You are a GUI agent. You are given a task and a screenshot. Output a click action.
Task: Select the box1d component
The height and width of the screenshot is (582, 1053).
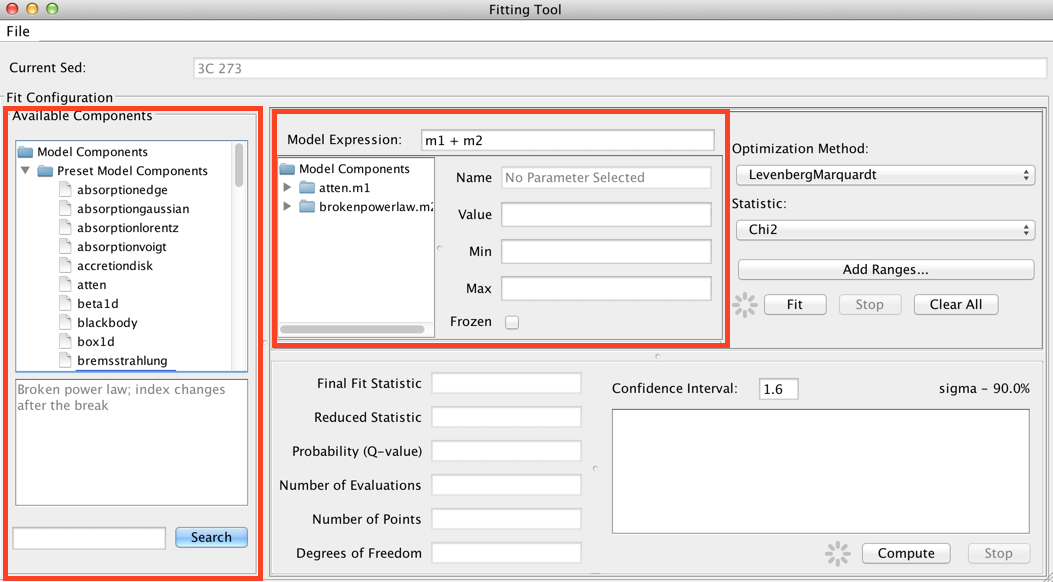pyautogui.click(x=95, y=342)
